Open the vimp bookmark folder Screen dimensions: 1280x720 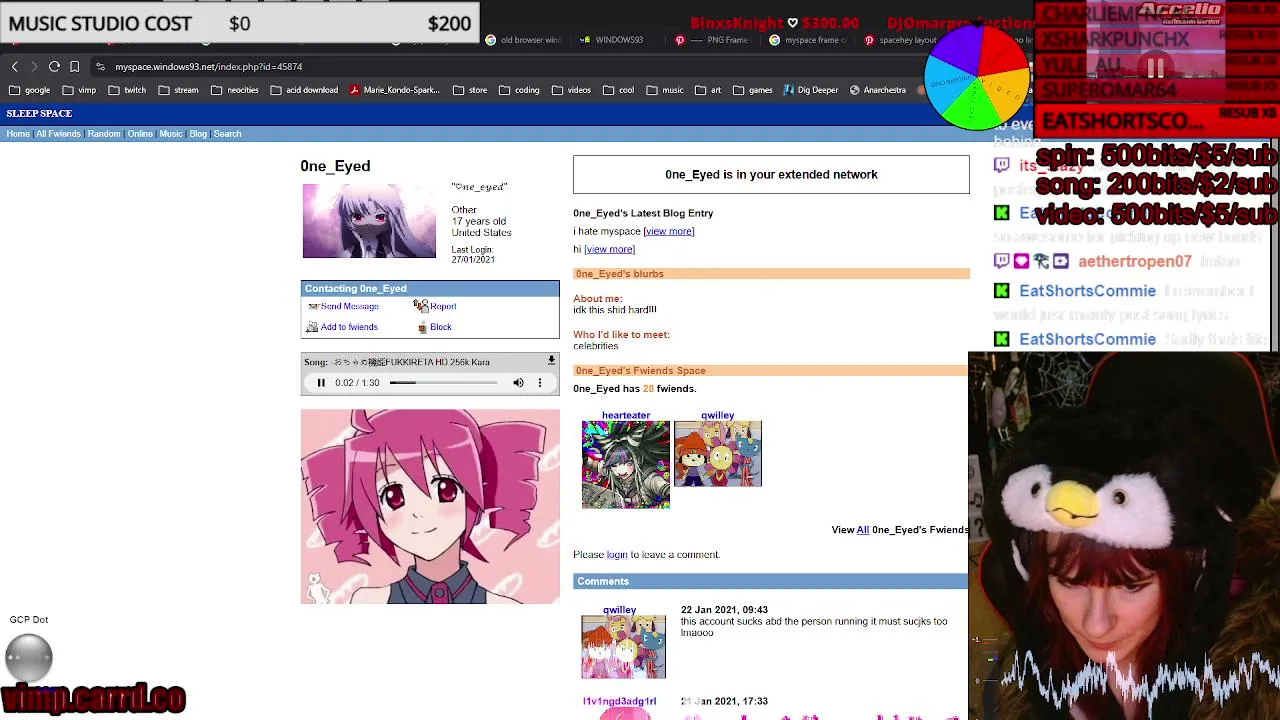tap(79, 90)
